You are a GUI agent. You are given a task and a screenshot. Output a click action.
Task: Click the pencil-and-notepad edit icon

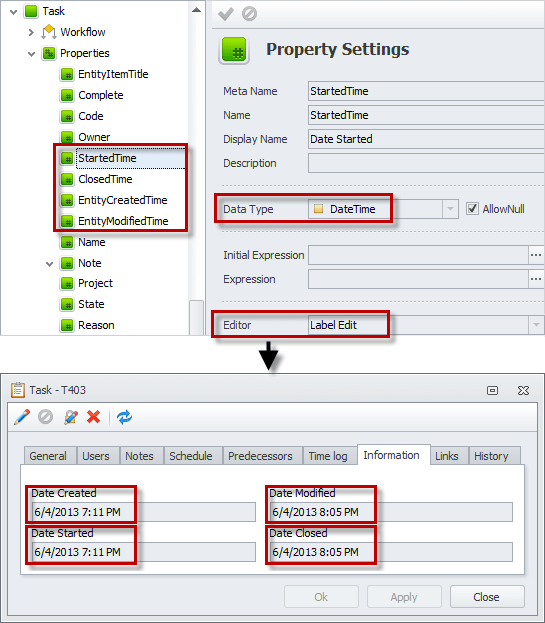pos(71,417)
